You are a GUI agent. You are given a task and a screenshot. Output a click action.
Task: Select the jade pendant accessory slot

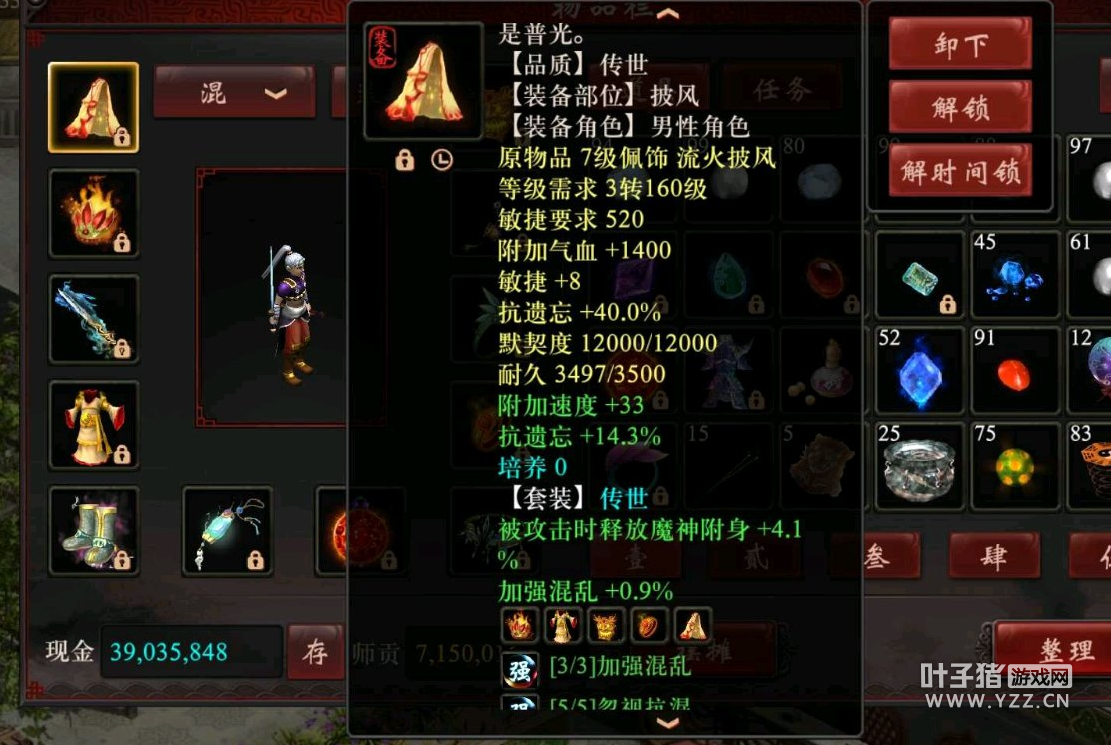[227, 530]
